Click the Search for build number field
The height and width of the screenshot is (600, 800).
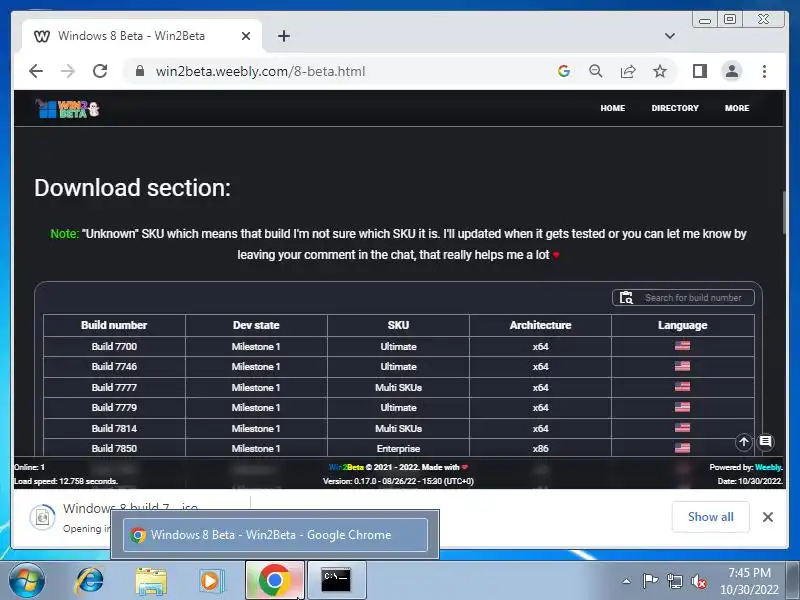coord(683,297)
